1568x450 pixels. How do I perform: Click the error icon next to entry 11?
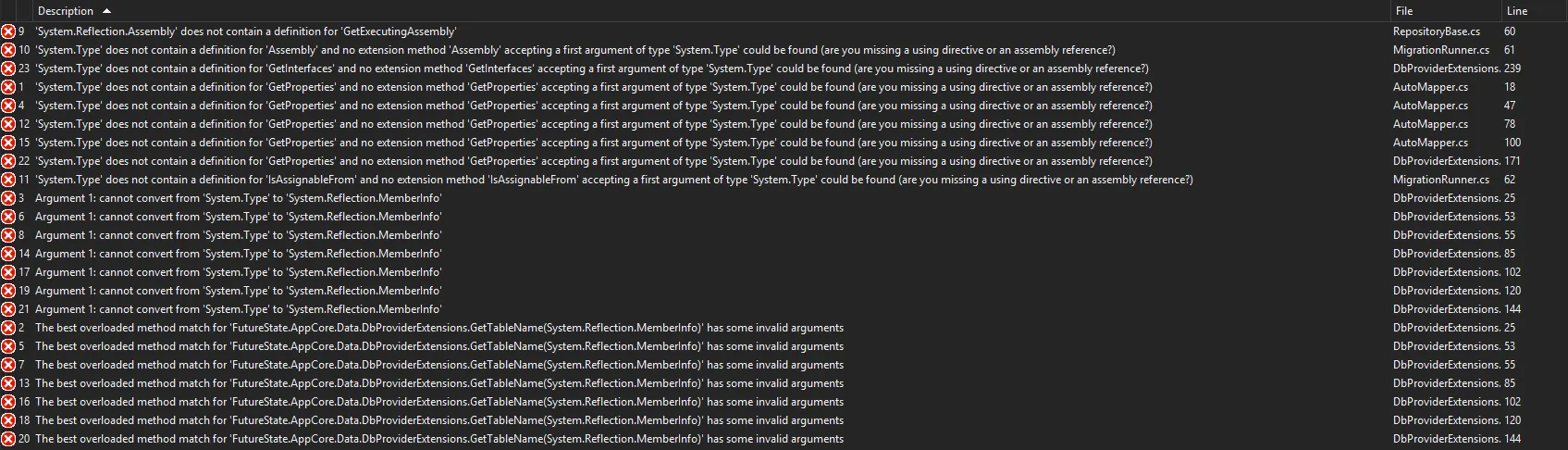coord(8,180)
